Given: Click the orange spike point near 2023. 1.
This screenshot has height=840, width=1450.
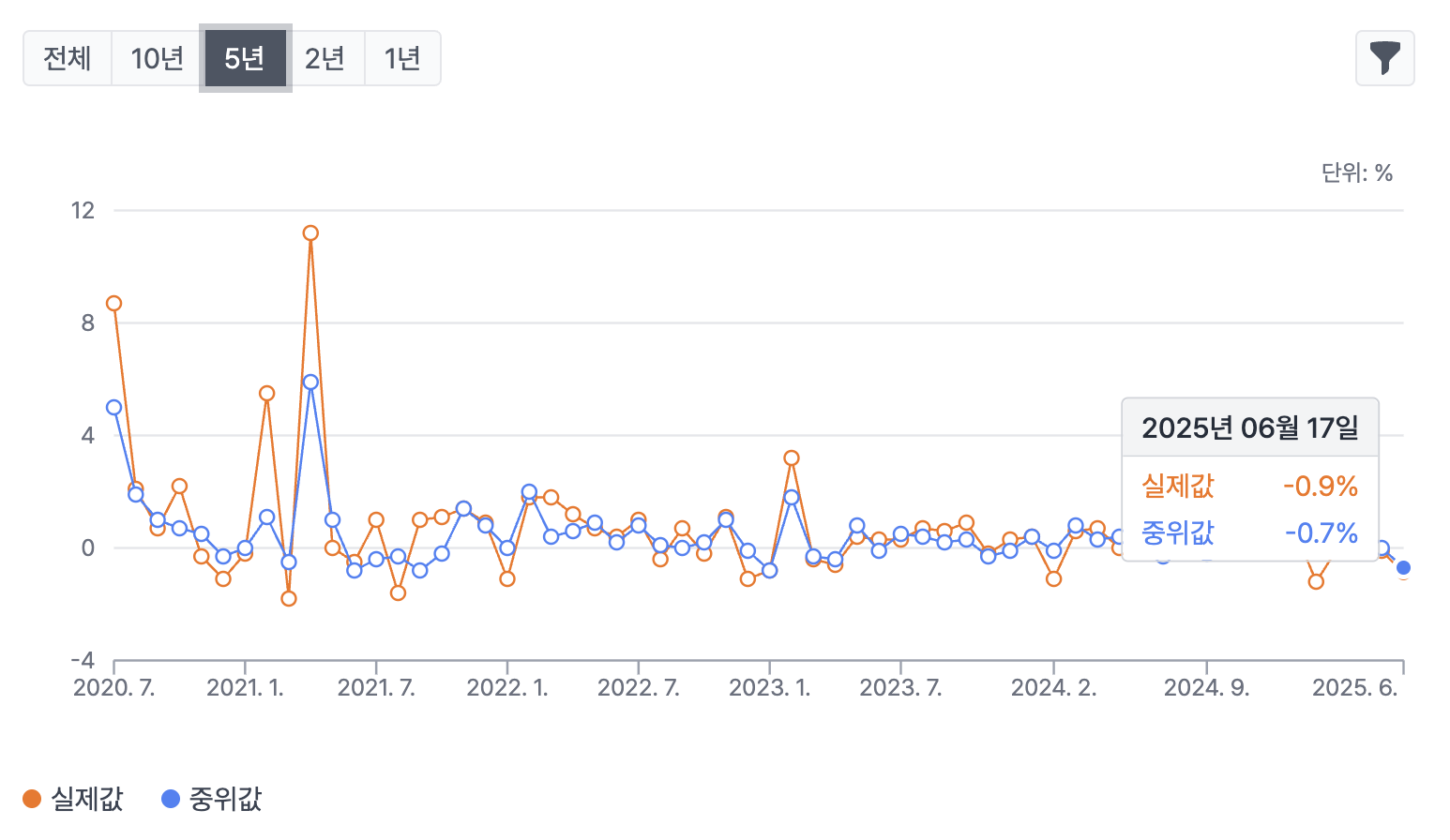Looking at the screenshot, I should [x=791, y=457].
